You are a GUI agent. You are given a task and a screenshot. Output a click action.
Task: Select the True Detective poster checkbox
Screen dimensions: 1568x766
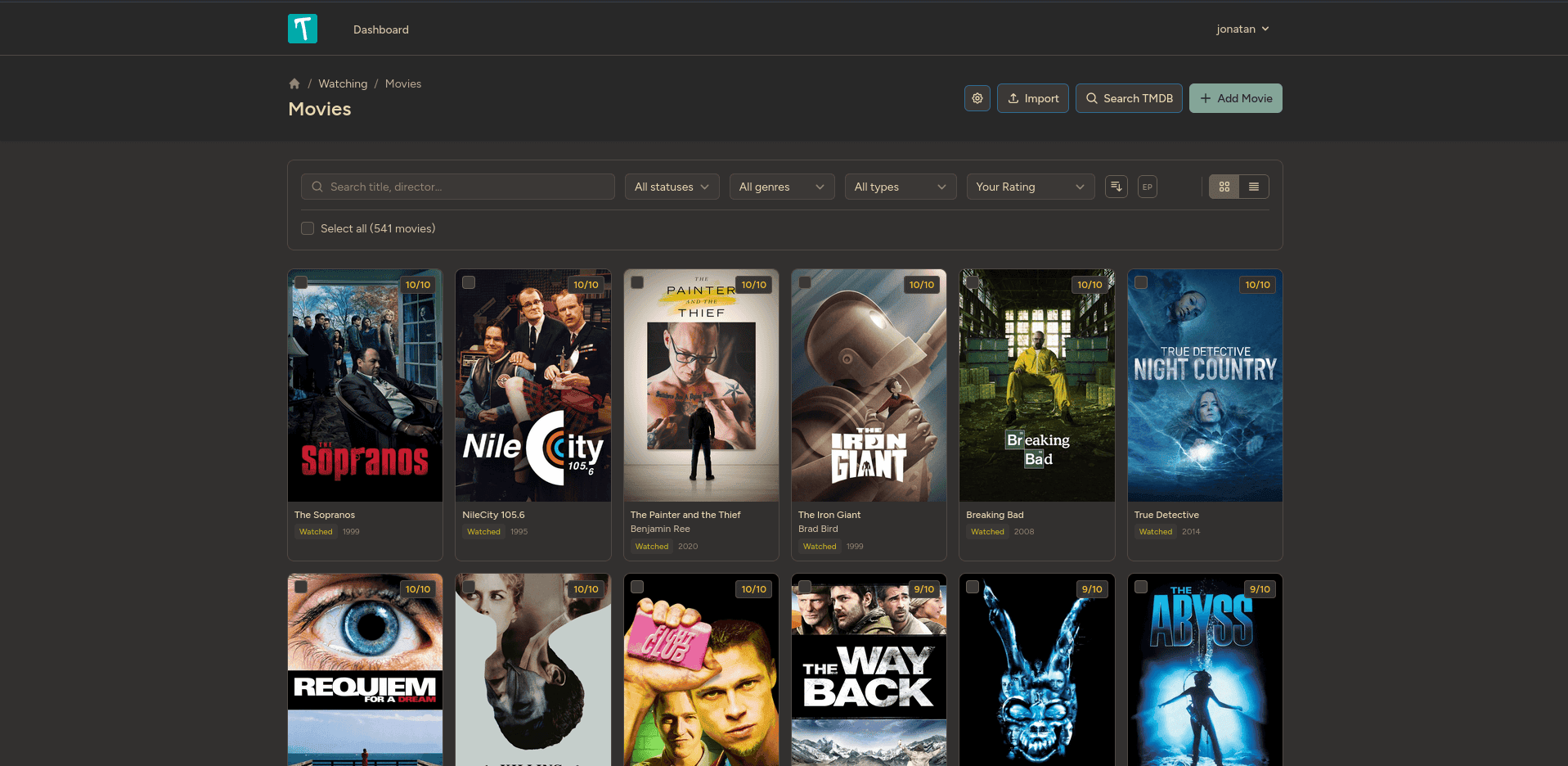(1141, 282)
